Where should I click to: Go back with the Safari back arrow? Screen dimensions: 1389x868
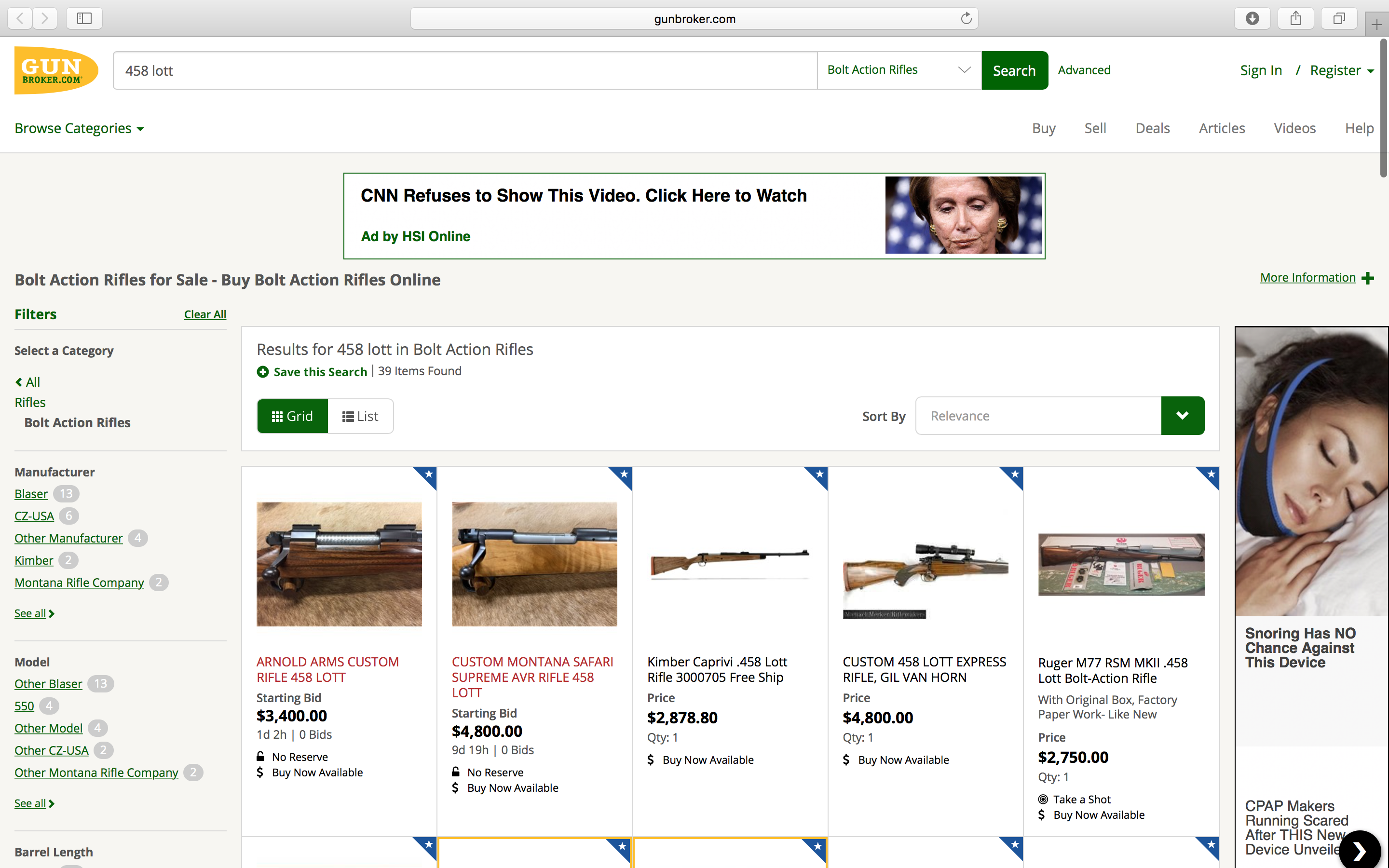[20, 18]
